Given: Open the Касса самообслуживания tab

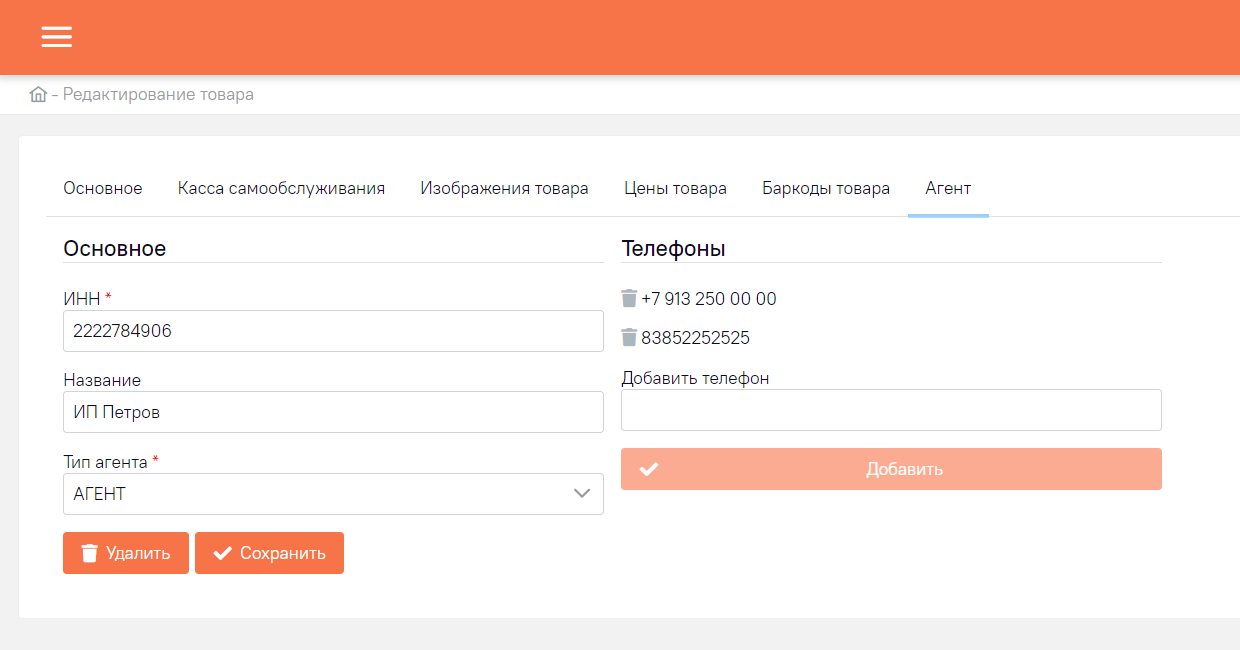Looking at the screenshot, I should point(281,188).
